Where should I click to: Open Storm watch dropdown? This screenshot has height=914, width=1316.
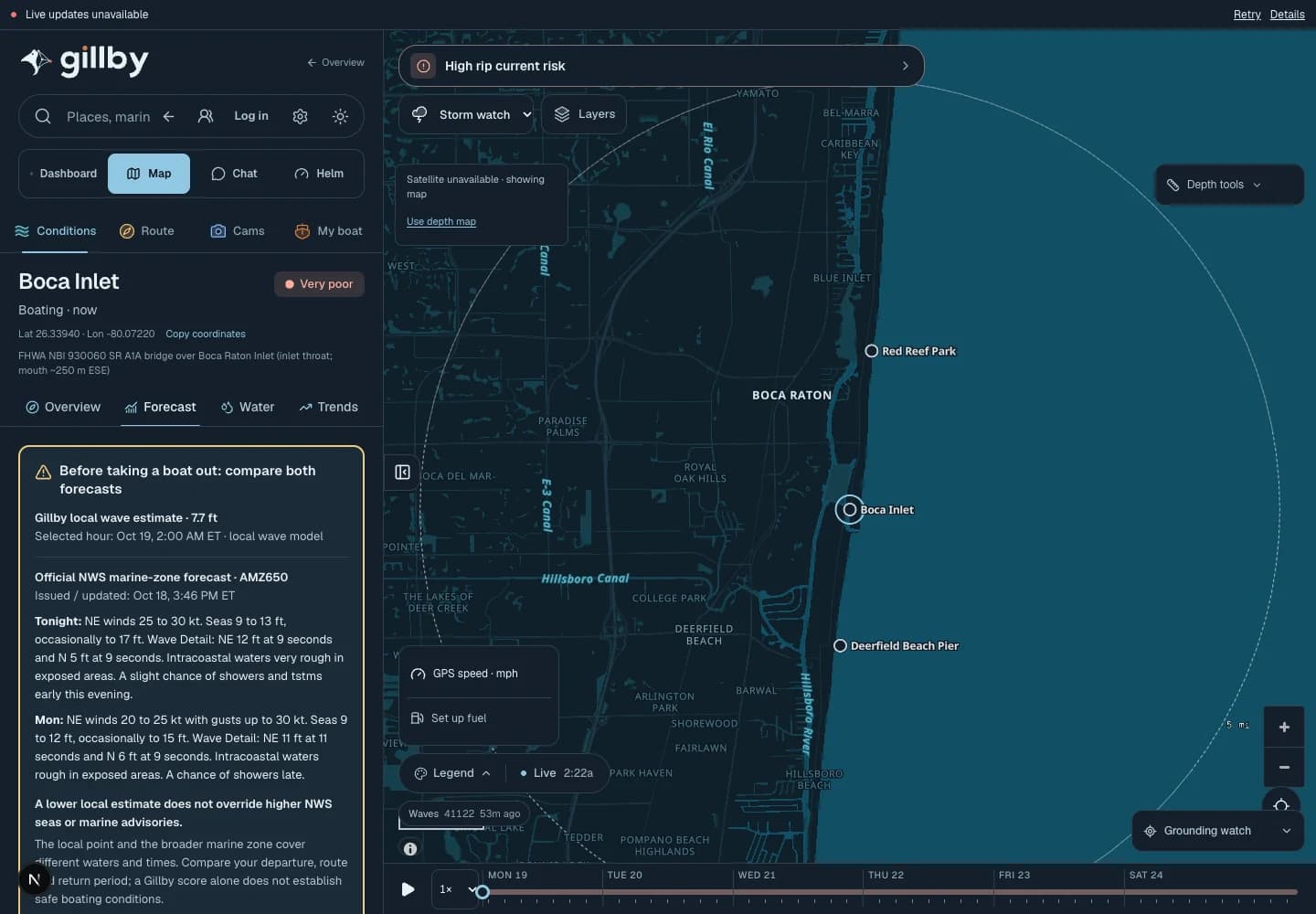466,114
